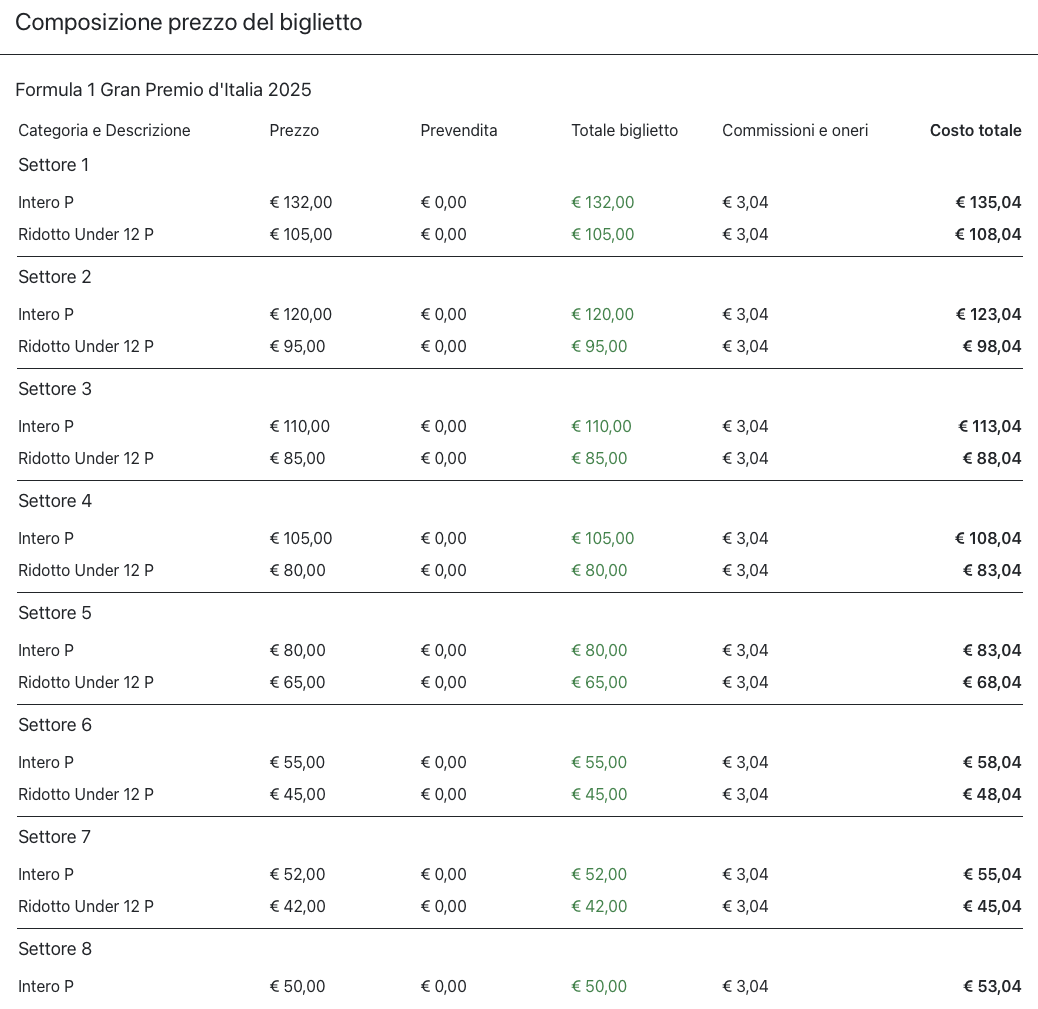The height and width of the screenshot is (1009, 1038).
Task: Select the 'Settore 6' section heading
Action: pyautogui.click(x=55, y=725)
